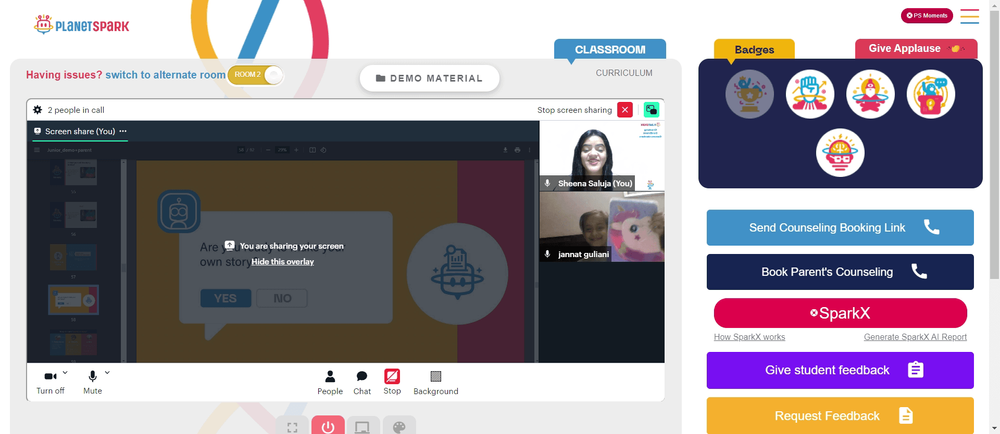Click the '2 people in call' text
Screen dimensions: 1000x434
(76, 110)
